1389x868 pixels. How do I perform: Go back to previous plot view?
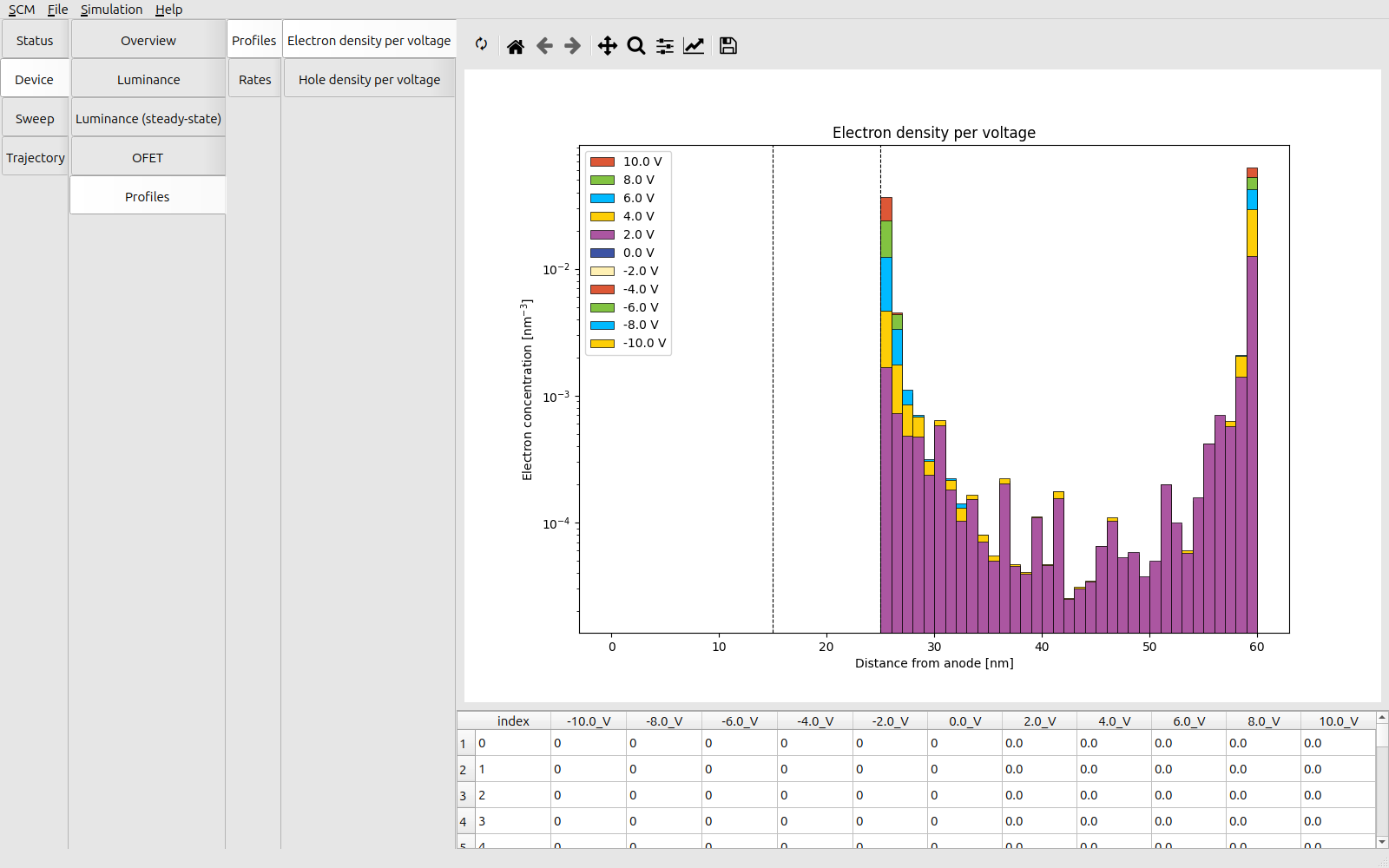coord(544,46)
